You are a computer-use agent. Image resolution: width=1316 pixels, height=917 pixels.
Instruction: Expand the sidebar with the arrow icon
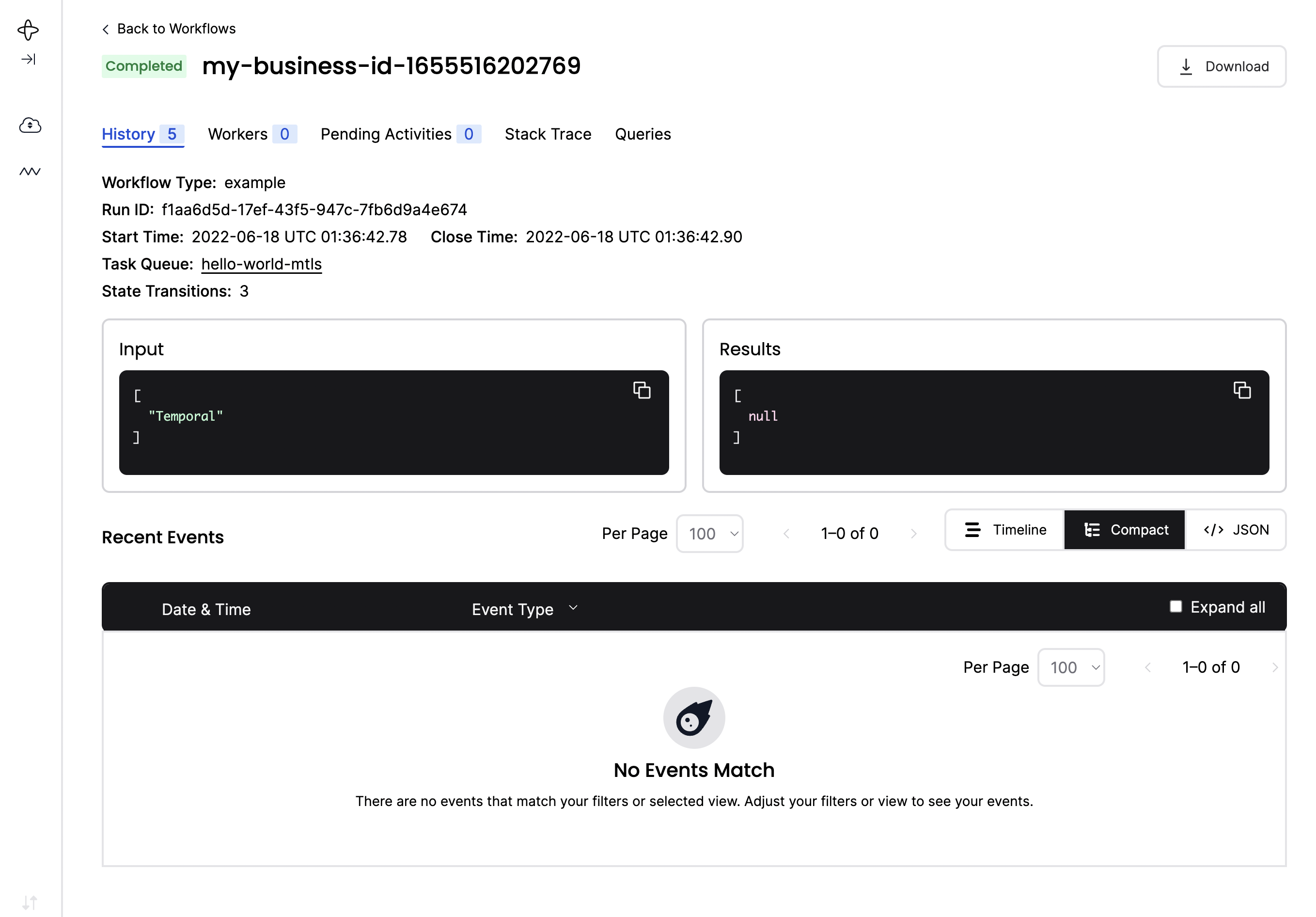(28, 59)
